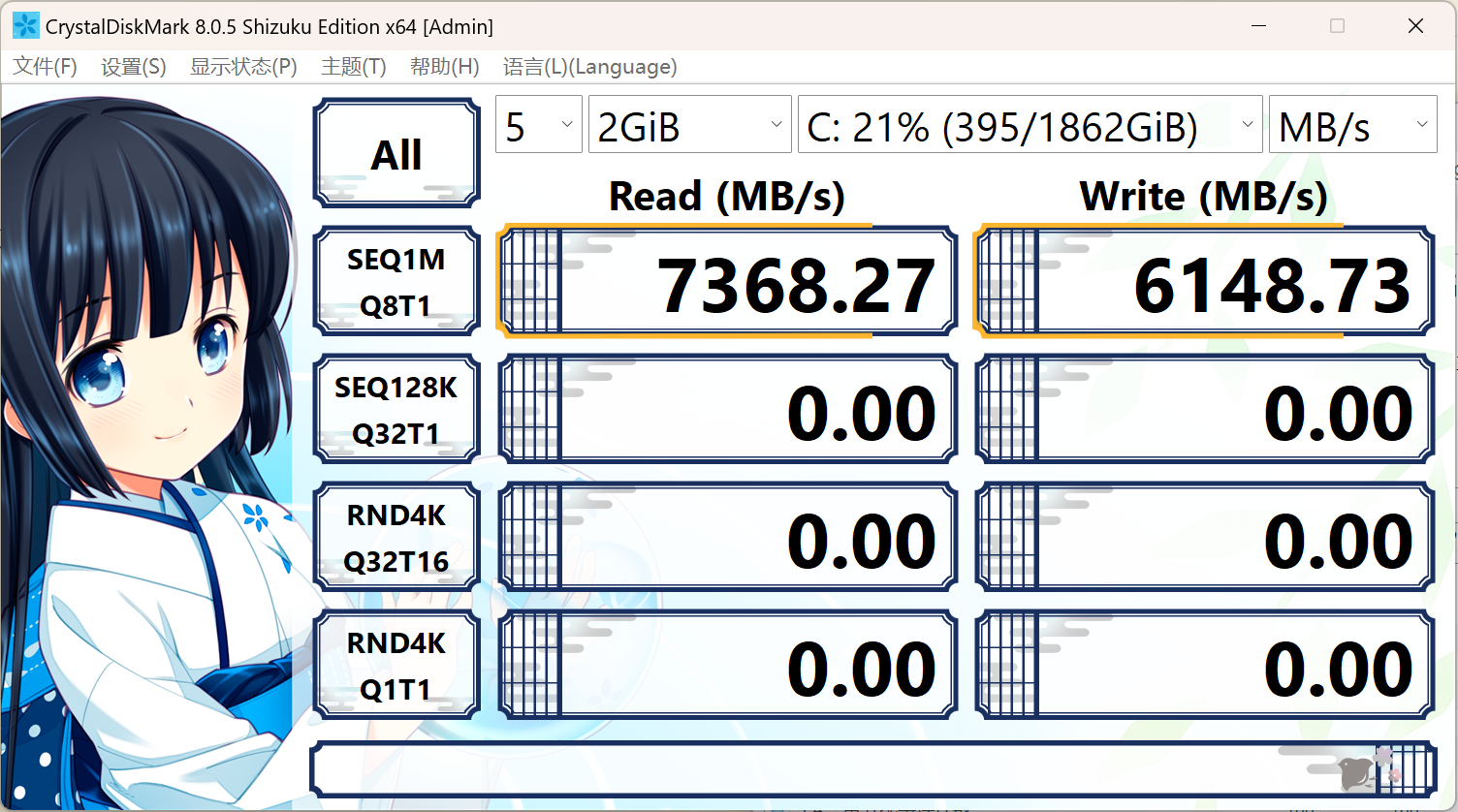Open the 设置(S) menu
Viewport: 1458px width, 812px height.
click(x=134, y=67)
